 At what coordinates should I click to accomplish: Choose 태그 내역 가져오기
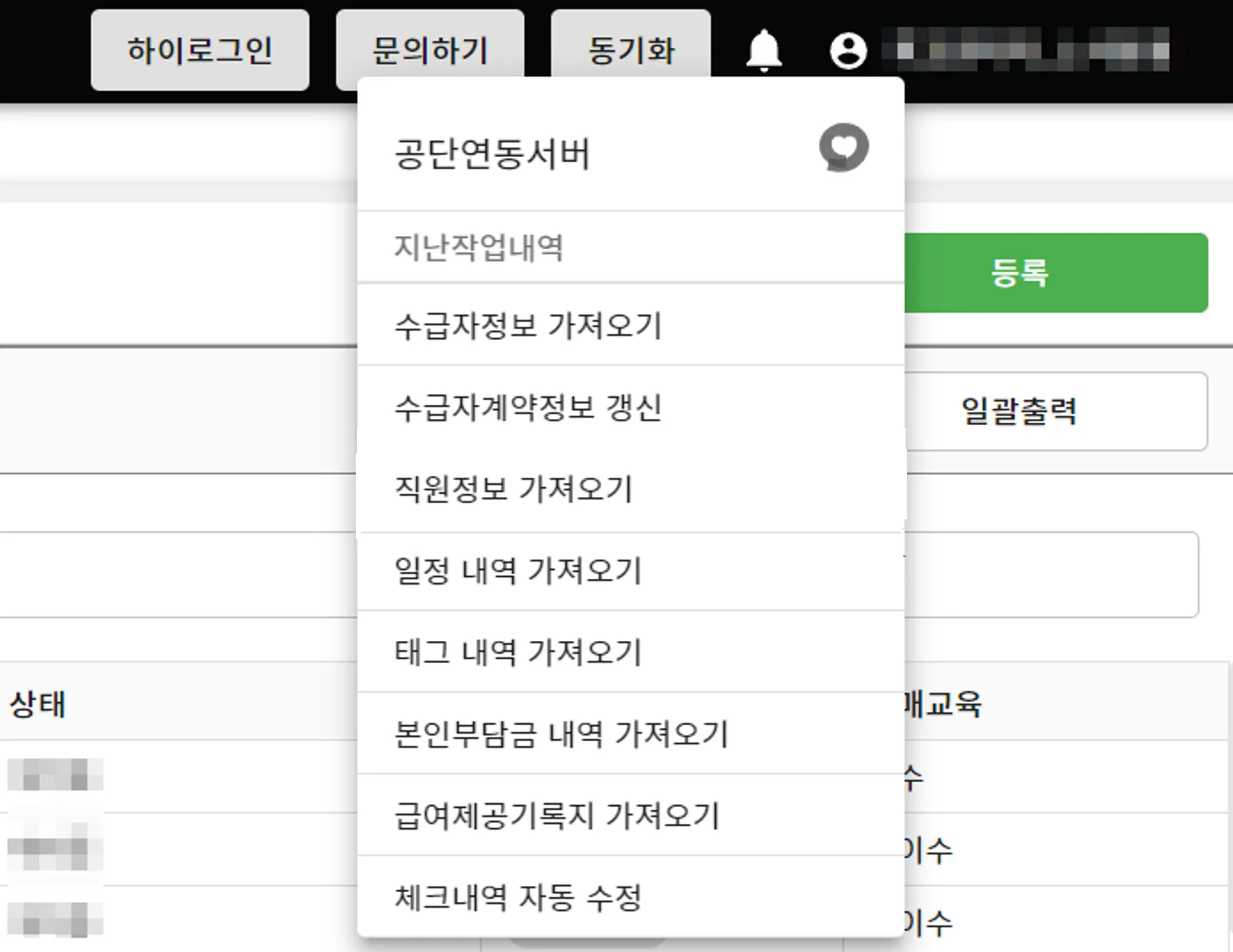[518, 652]
